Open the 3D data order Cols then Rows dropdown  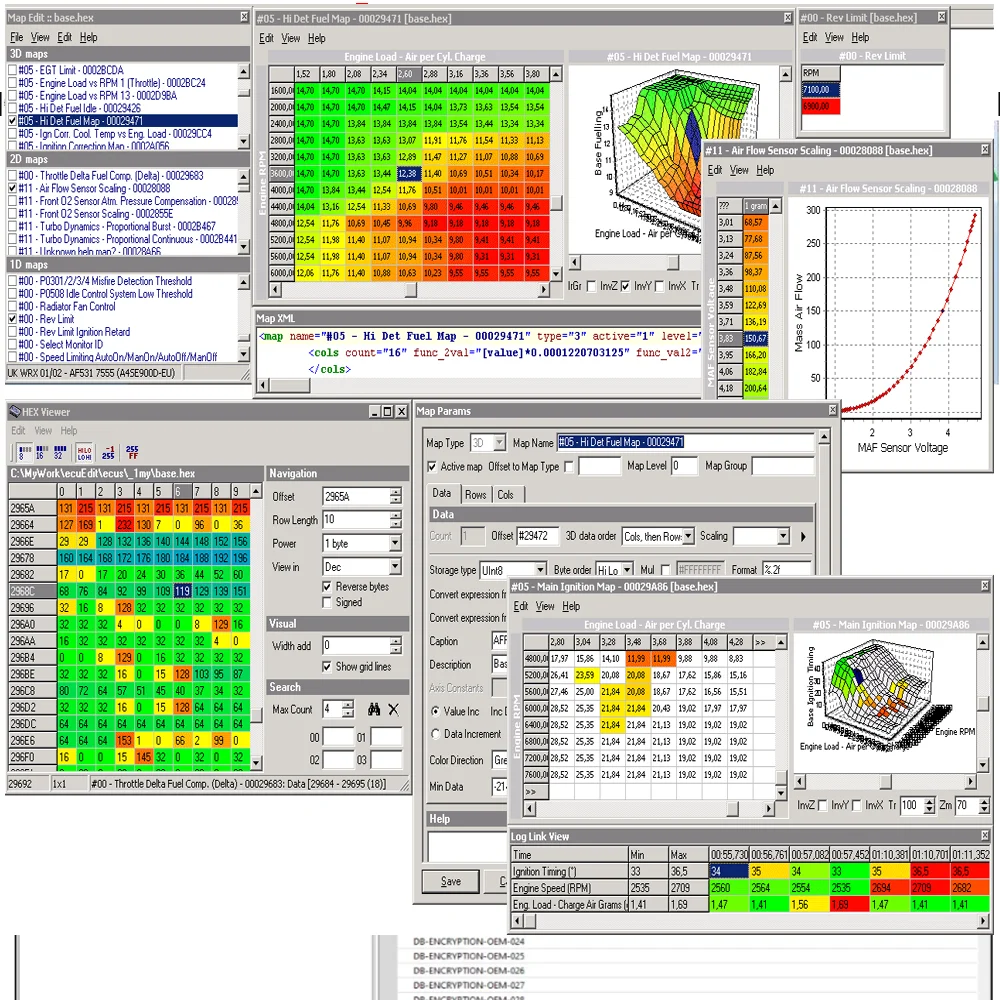pos(686,536)
